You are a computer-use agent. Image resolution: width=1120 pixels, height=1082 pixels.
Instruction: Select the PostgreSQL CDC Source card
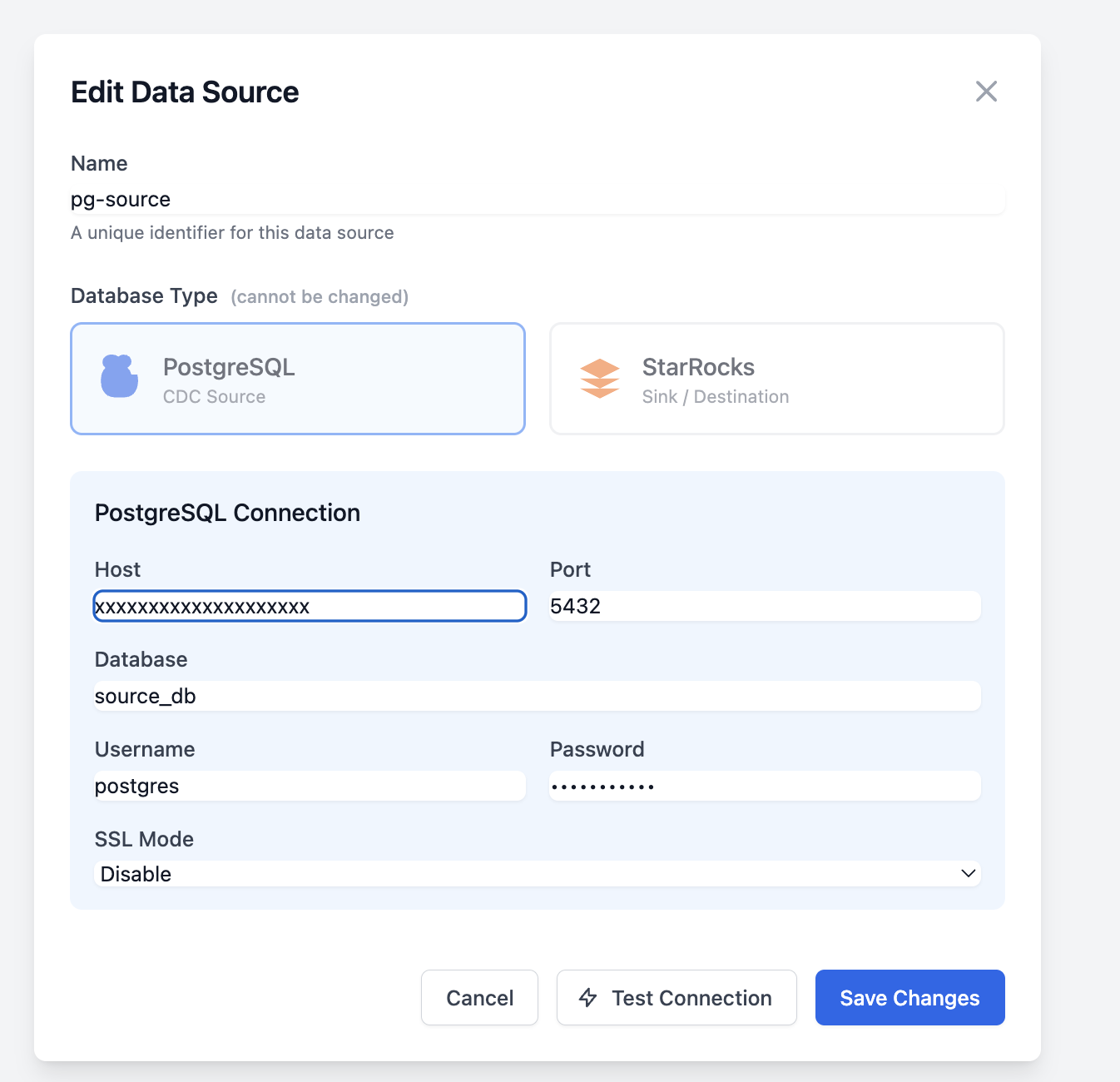click(x=297, y=379)
